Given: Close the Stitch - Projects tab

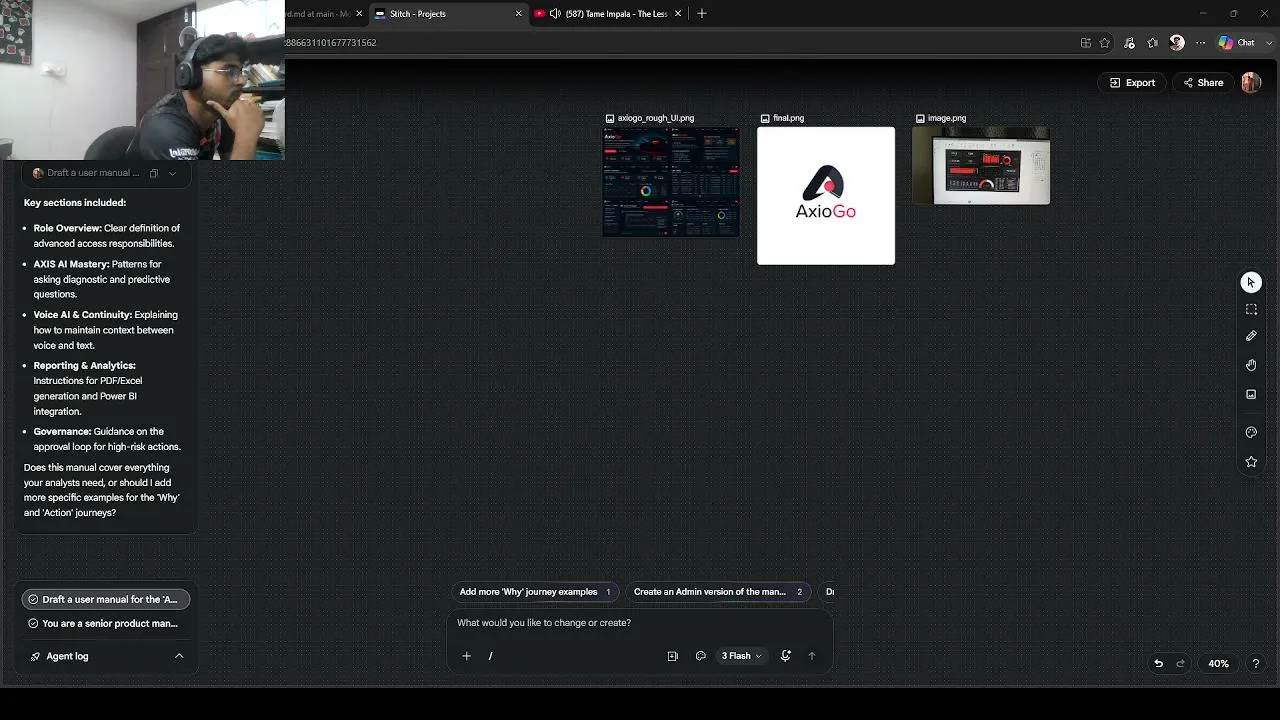Looking at the screenshot, I should (518, 14).
